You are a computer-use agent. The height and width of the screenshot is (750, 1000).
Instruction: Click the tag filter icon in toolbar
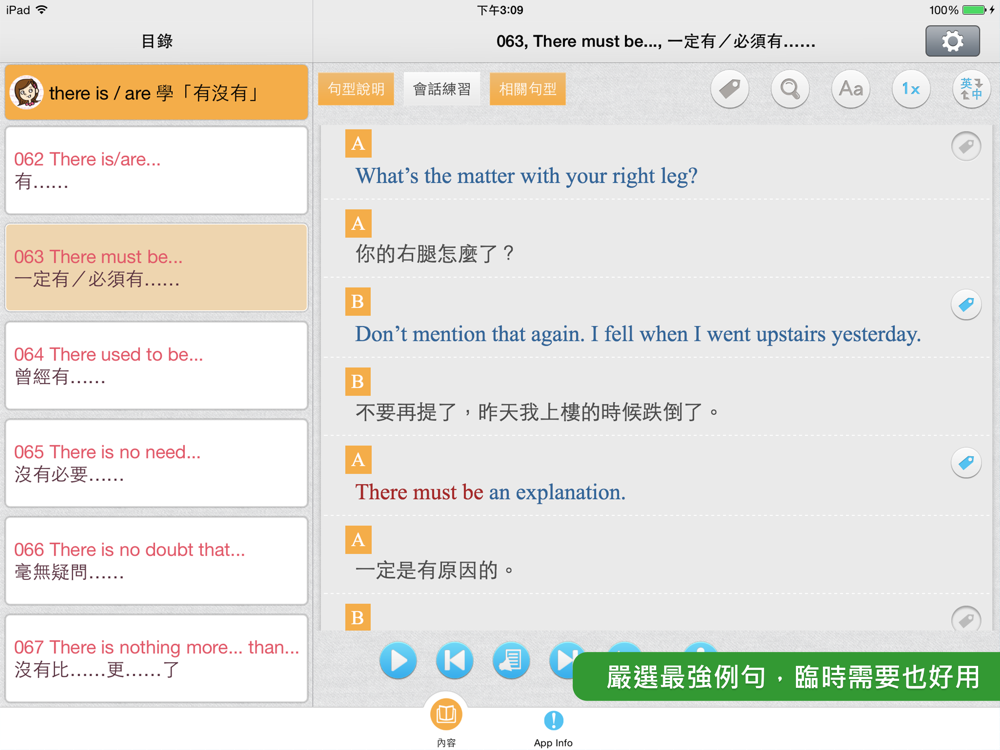click(730, 89)
